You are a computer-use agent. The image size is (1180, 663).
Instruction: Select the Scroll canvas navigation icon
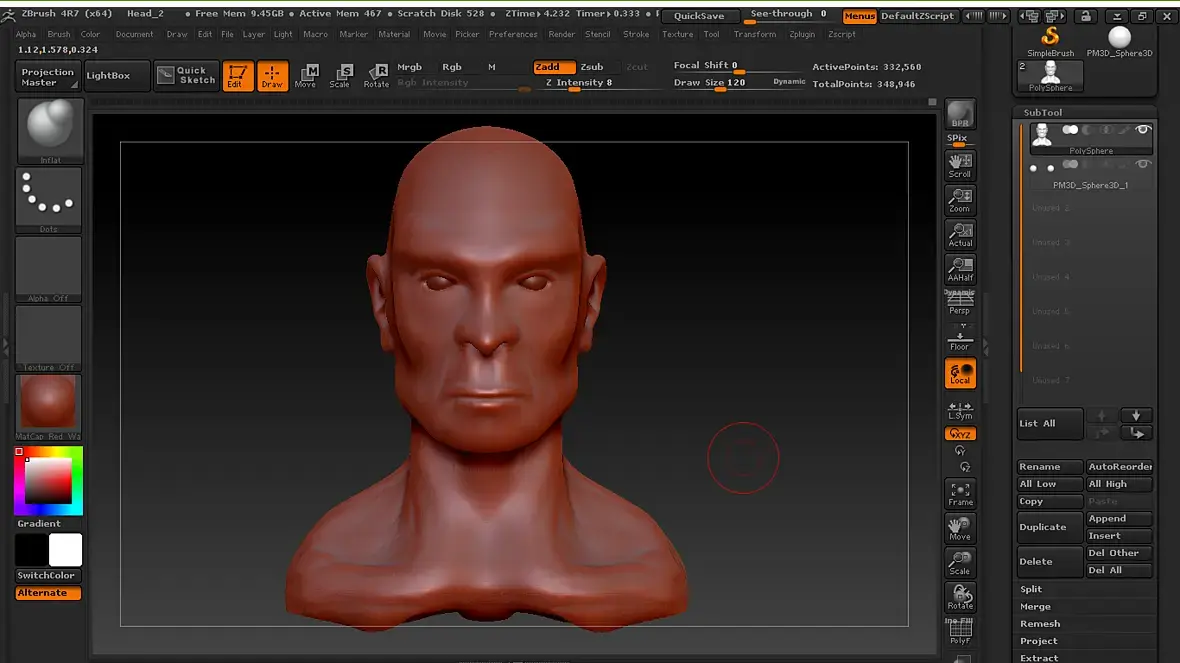(960, 165)
